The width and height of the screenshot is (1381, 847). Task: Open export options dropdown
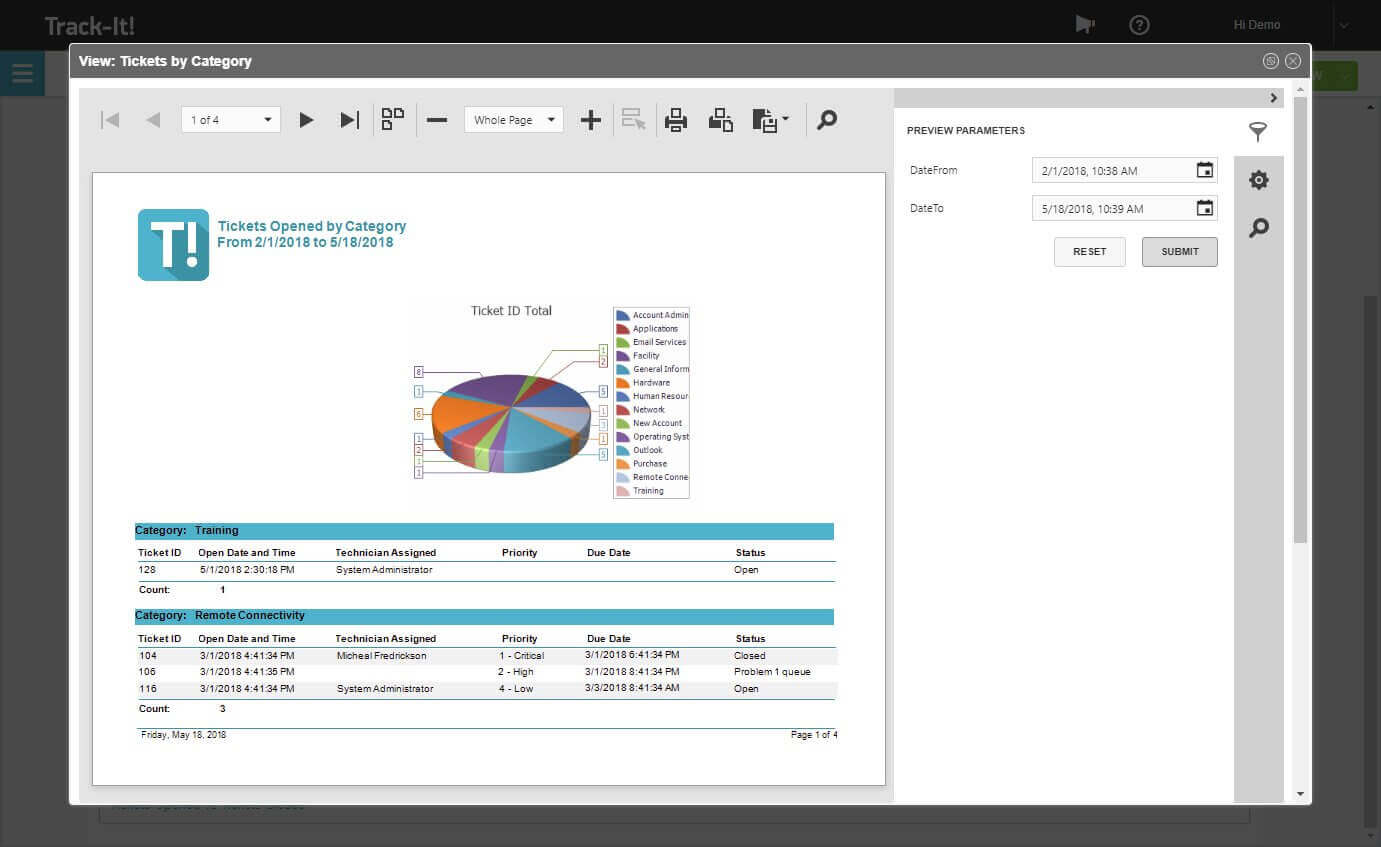click(x=770, y=121)
